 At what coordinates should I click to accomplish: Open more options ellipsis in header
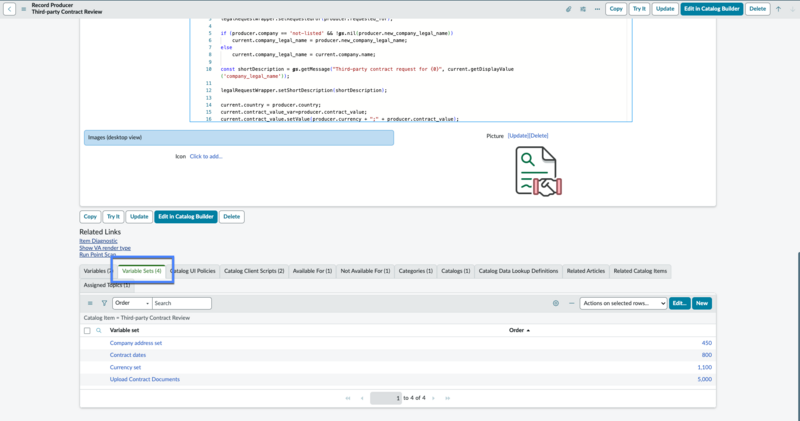tap(597, 9)
